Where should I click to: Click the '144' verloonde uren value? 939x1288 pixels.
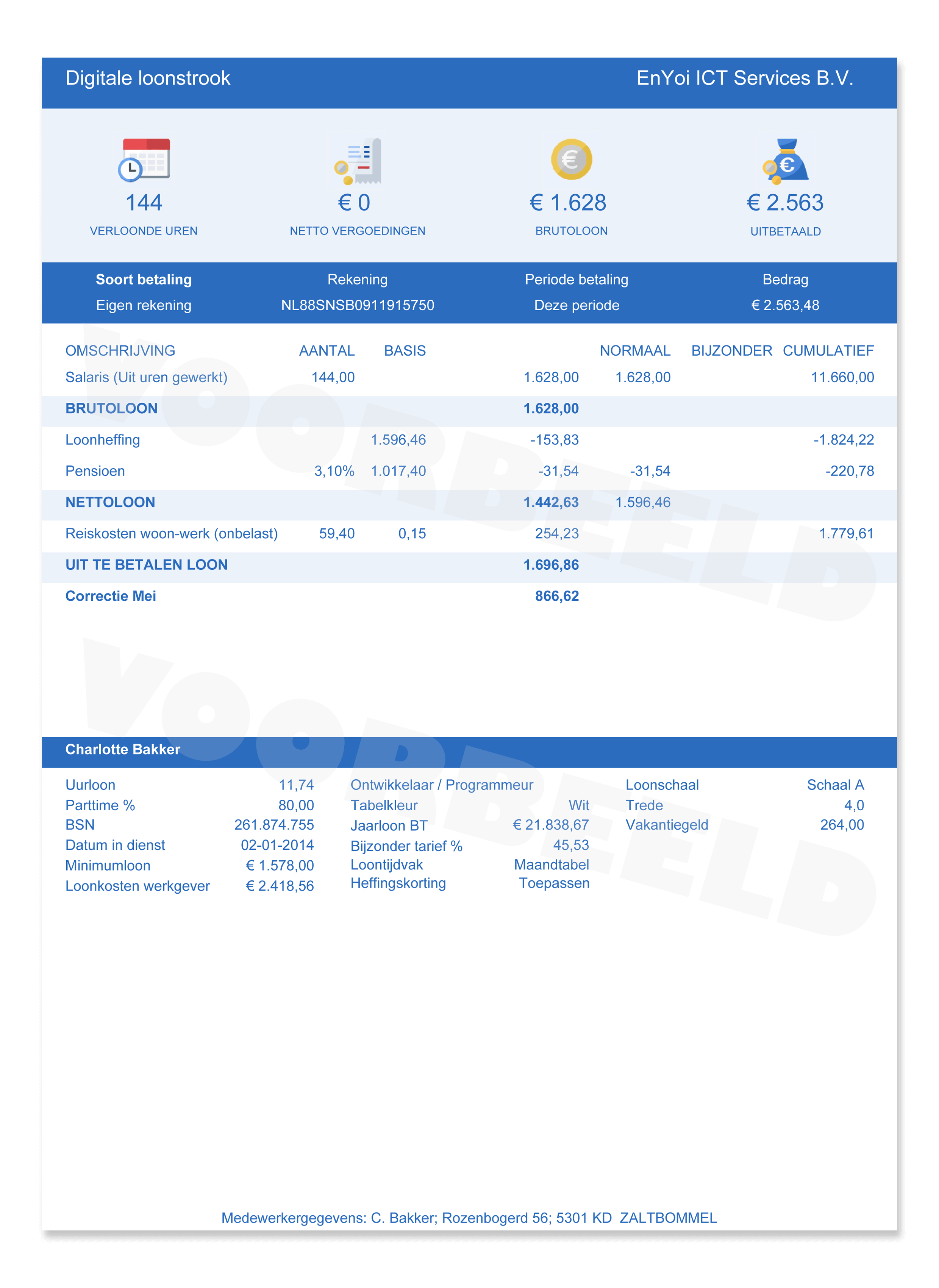[144, 203]
